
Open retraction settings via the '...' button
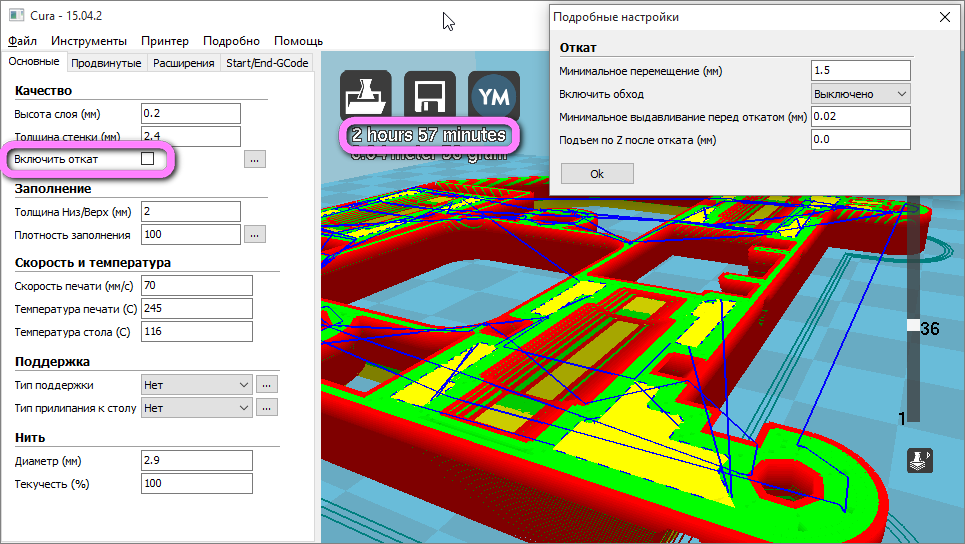click(255, 159)
